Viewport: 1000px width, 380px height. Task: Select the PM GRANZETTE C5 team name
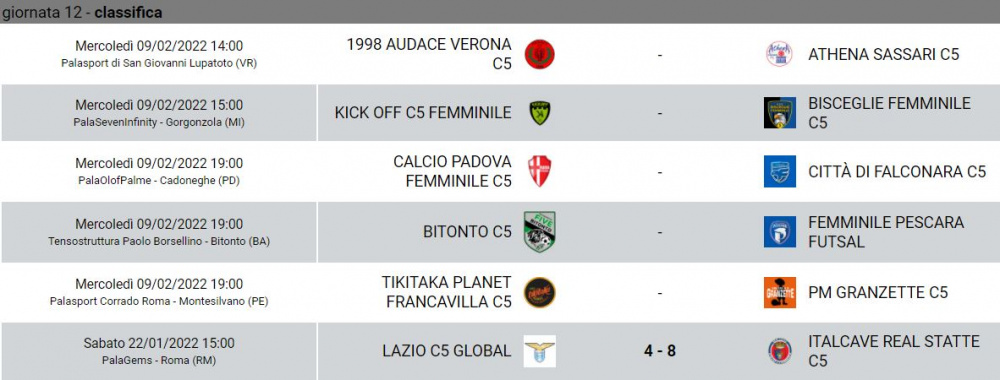(878, 293)
